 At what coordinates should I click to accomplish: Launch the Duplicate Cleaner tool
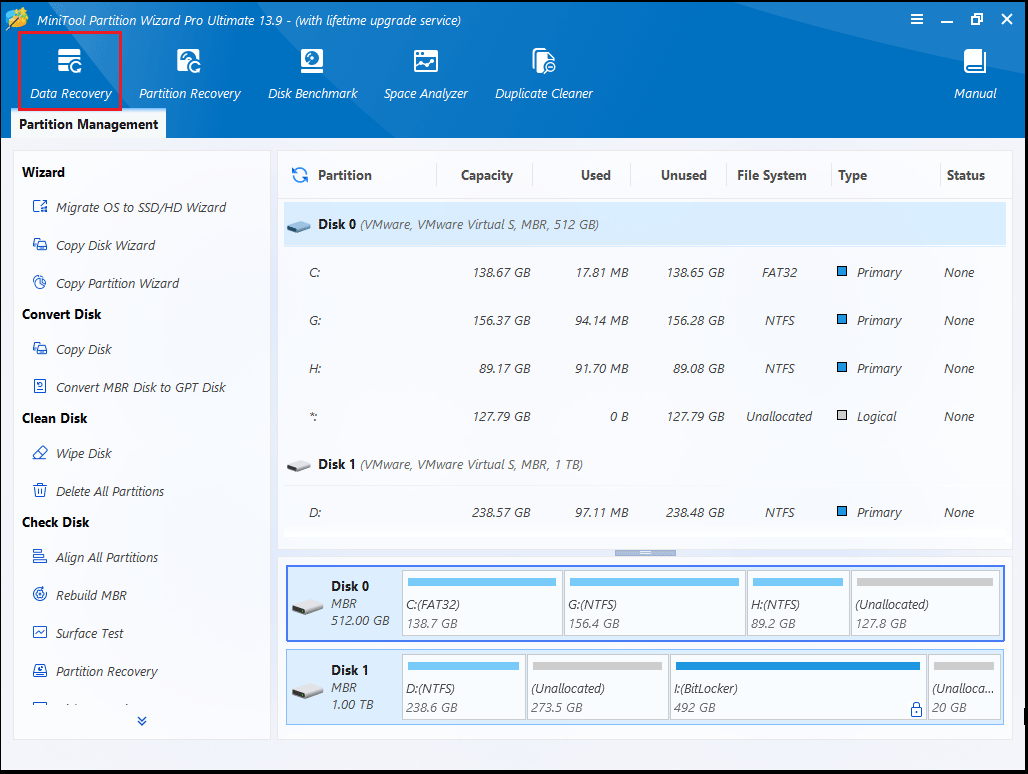pyautogui.click(x=544, y=73)
